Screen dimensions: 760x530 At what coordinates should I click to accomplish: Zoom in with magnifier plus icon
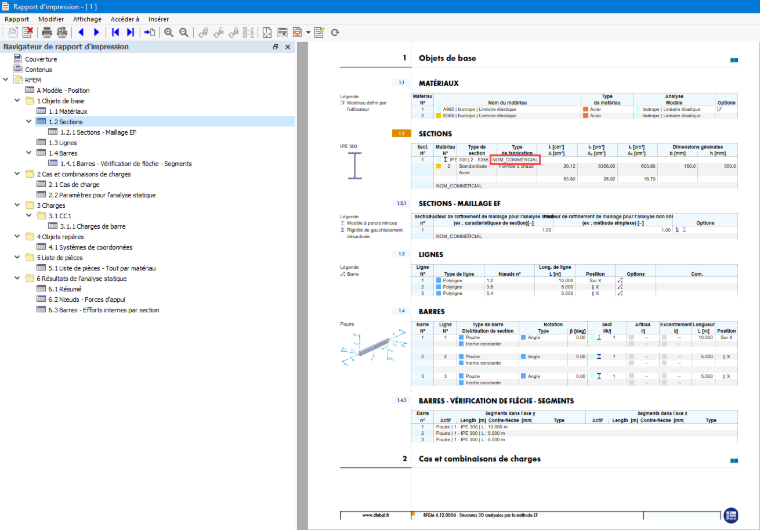169,32
